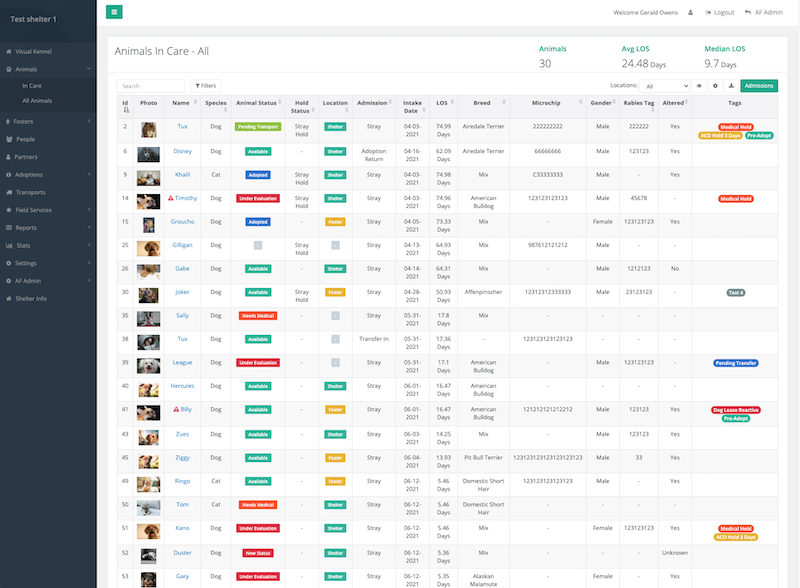Click the warning icon next to Timothy
This screenshot has width=800, height=588.
pos(172,199)
